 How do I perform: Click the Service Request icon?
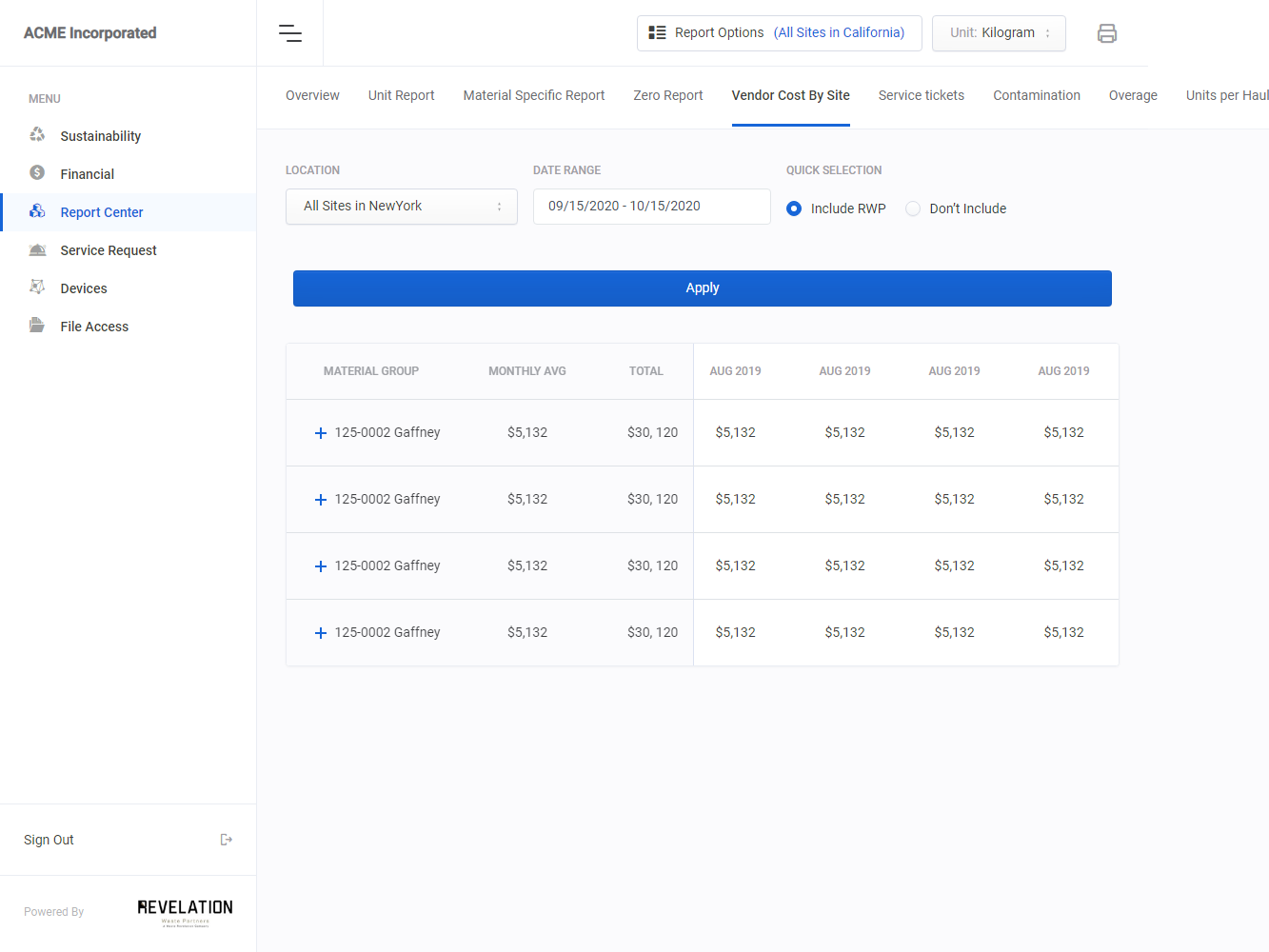coord(37,249)
